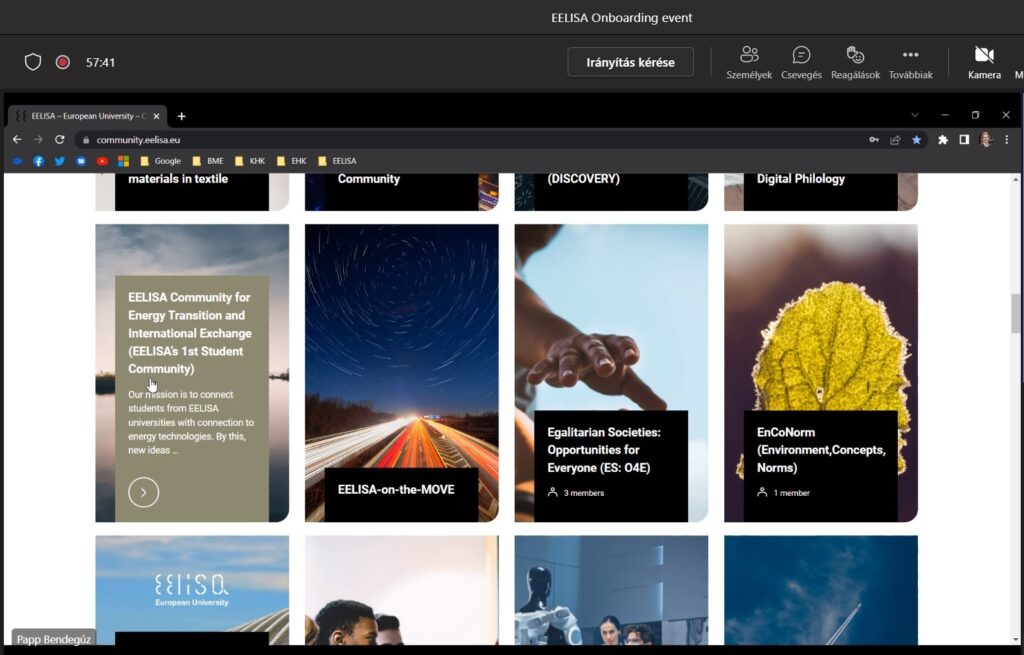Image resolution: width=1024 pixels, height=655 pixels.
Task: Open the first blue bookmark icon
Action: tap(18, 161)
